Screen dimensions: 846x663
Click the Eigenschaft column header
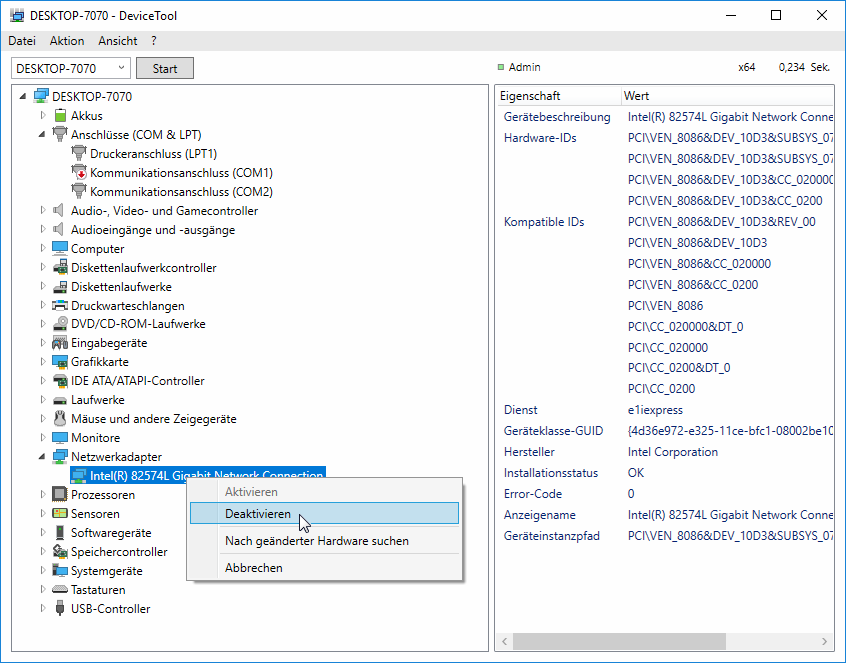pyautogui.click(x=530, y=96)
